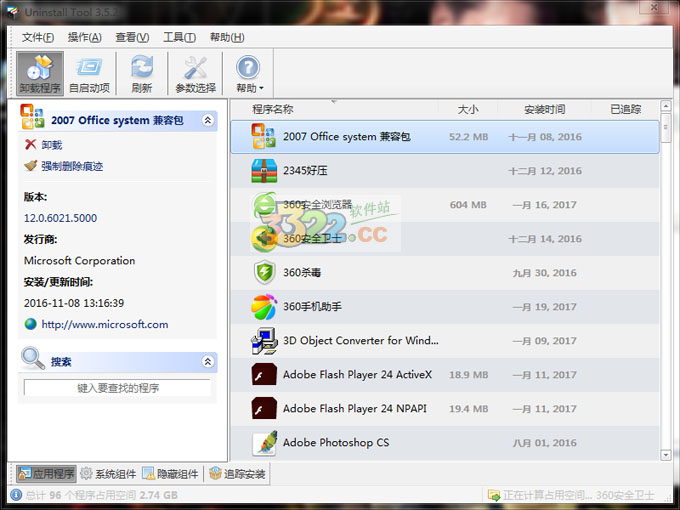Select Adobe Flash Player 24 ActiveX icon
The width and height of the screenshot is (680, 510).
tap(264, 375)
